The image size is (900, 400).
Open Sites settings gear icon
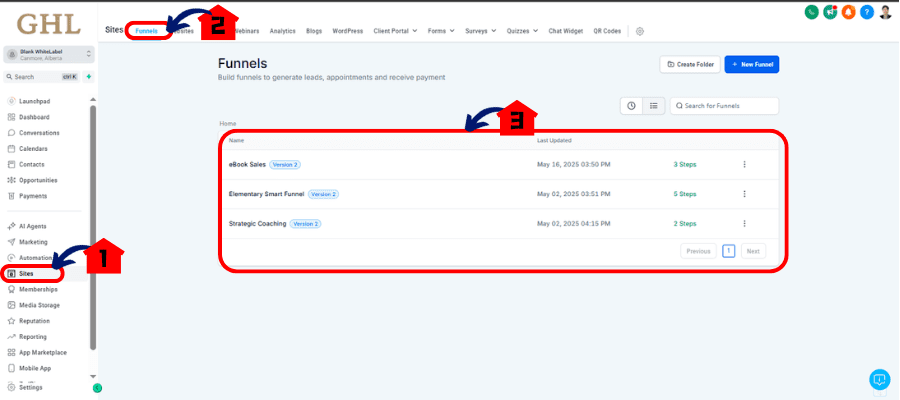tap(640, 31)
